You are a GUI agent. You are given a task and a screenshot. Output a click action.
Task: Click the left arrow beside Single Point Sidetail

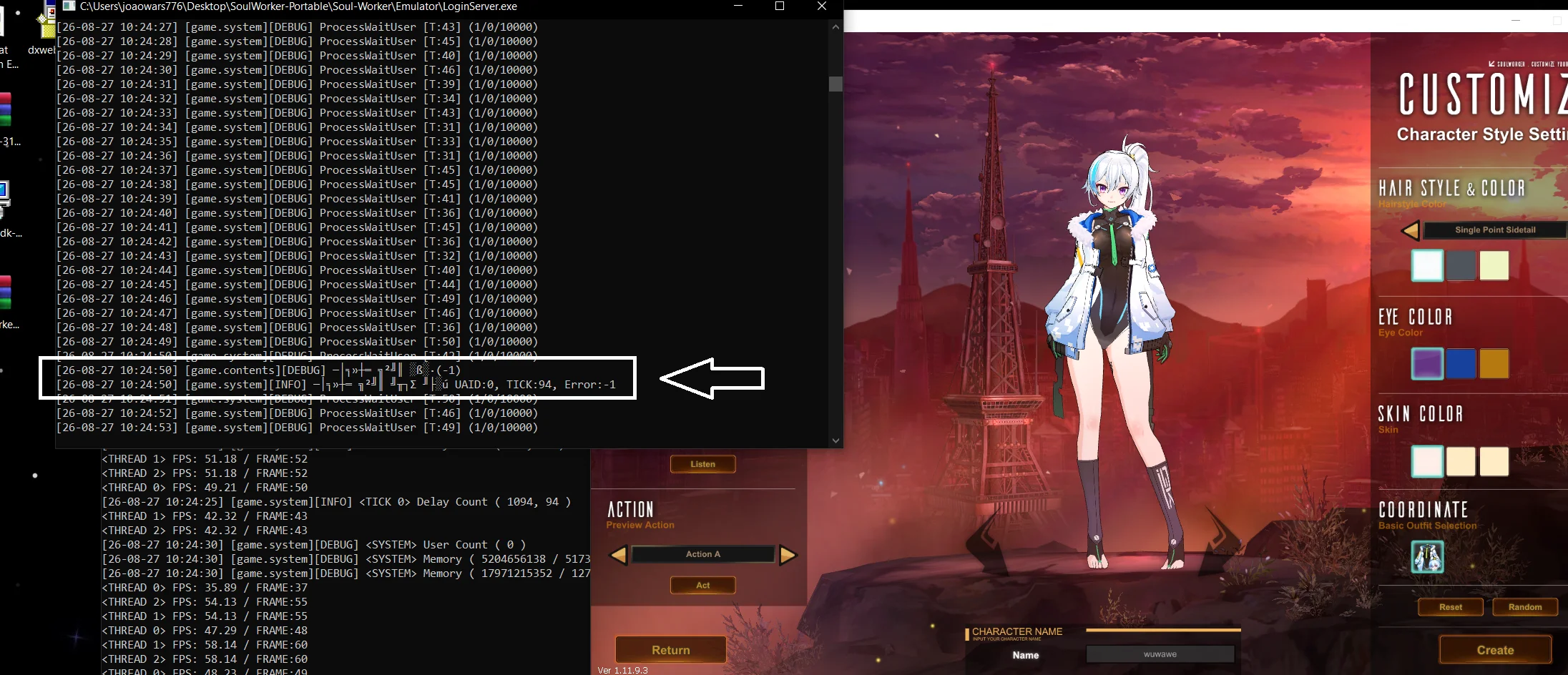(1411, 230)
